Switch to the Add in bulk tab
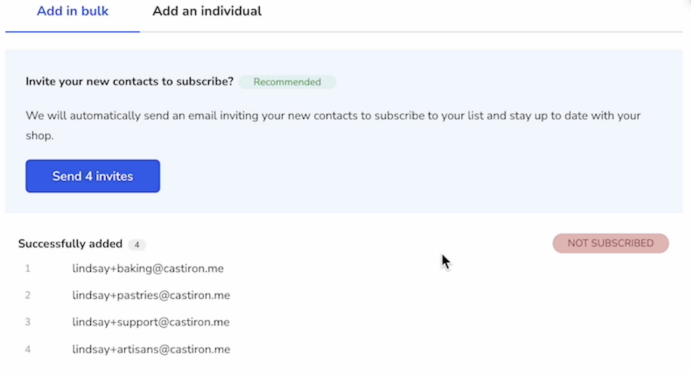Image resolution: width=691 pixels, height=375 pixels. pyautogui.click(x=72, y=11)
